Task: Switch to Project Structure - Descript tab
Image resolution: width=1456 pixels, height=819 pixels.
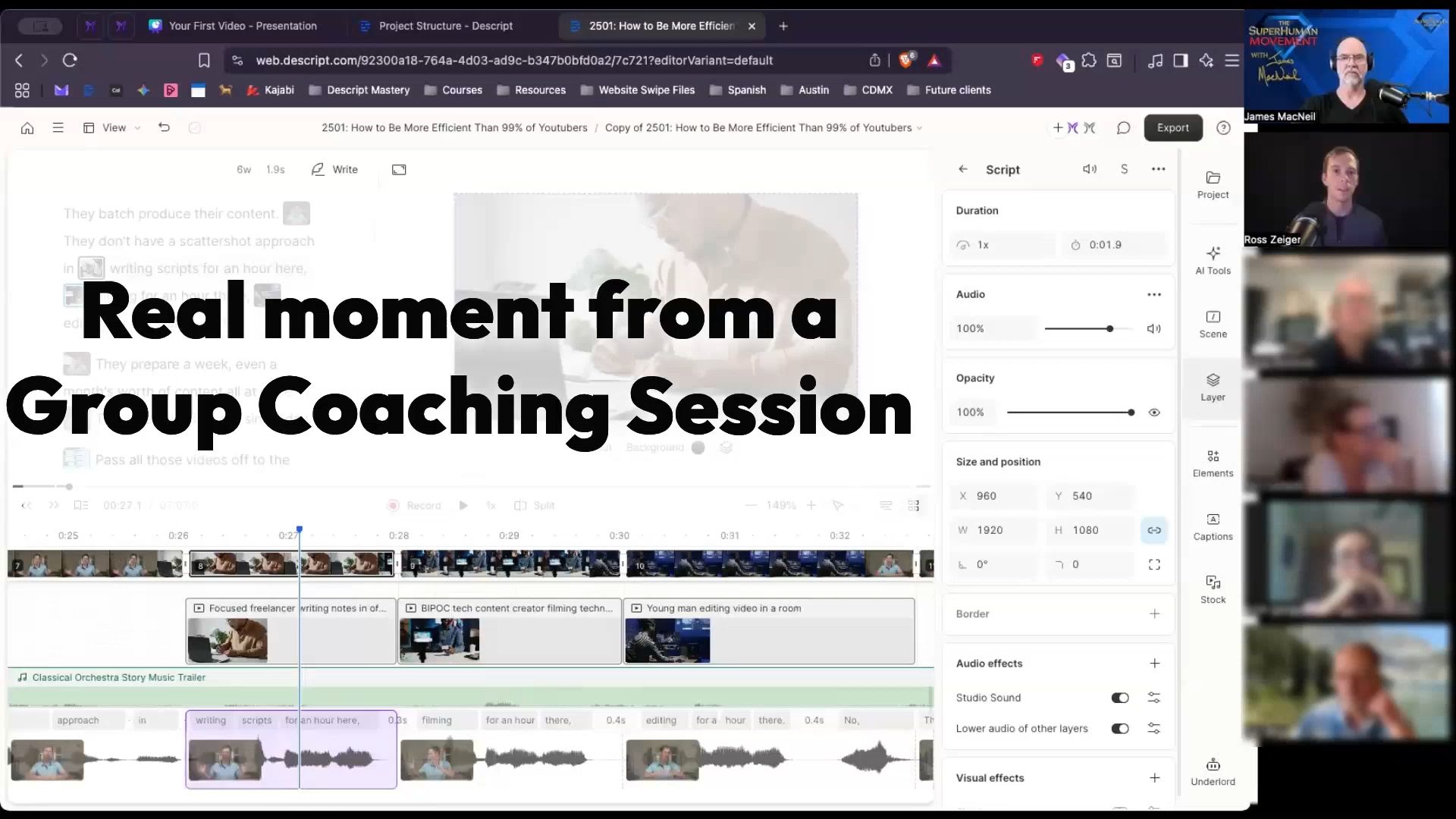Action: (437, 26)
